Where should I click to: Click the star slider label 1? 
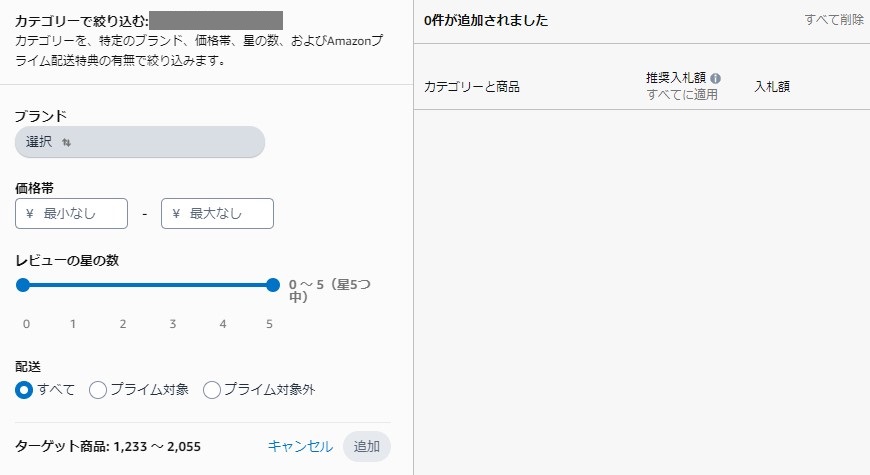[73, 324]
